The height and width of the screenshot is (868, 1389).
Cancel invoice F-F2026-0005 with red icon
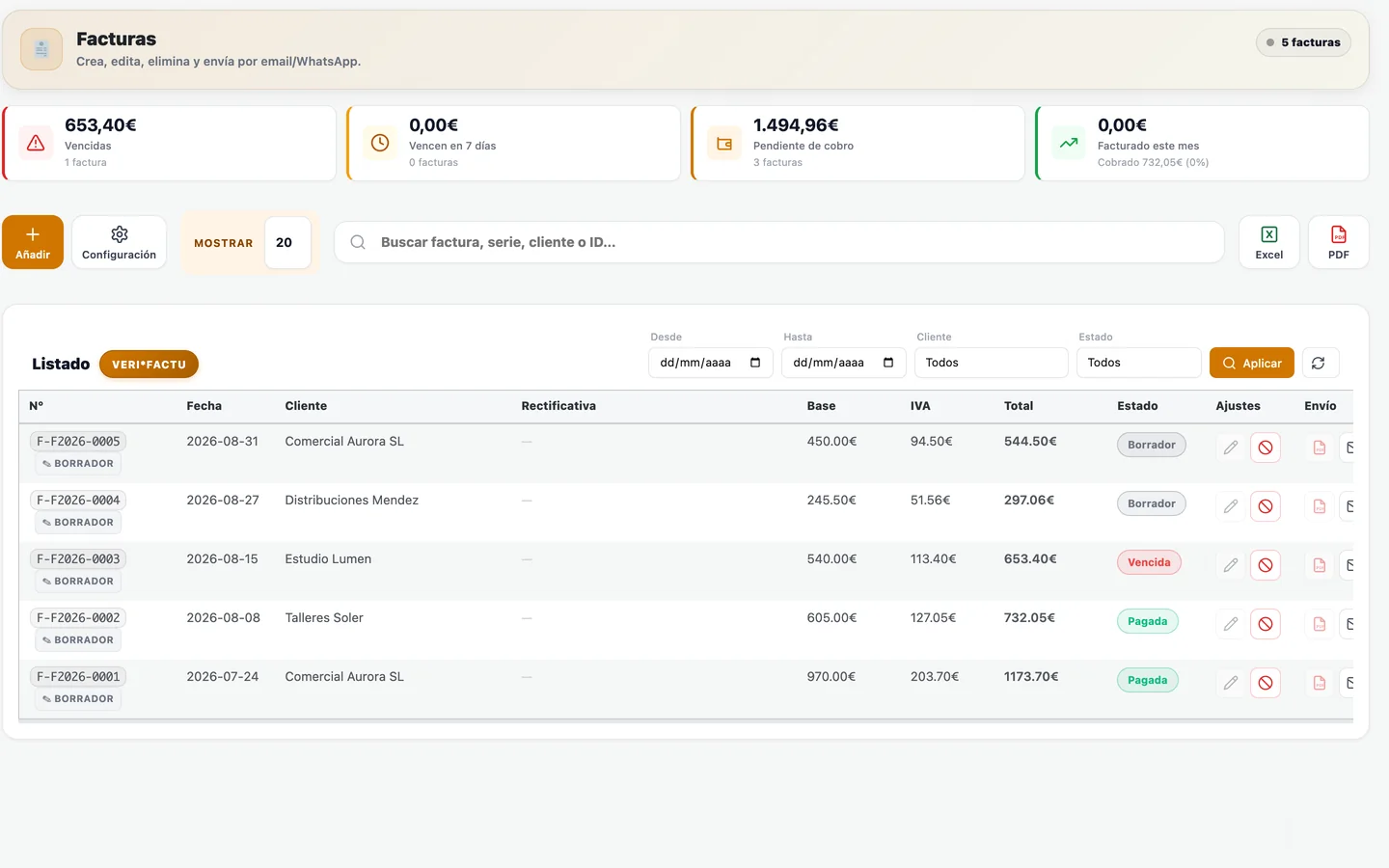point(1266,448)
